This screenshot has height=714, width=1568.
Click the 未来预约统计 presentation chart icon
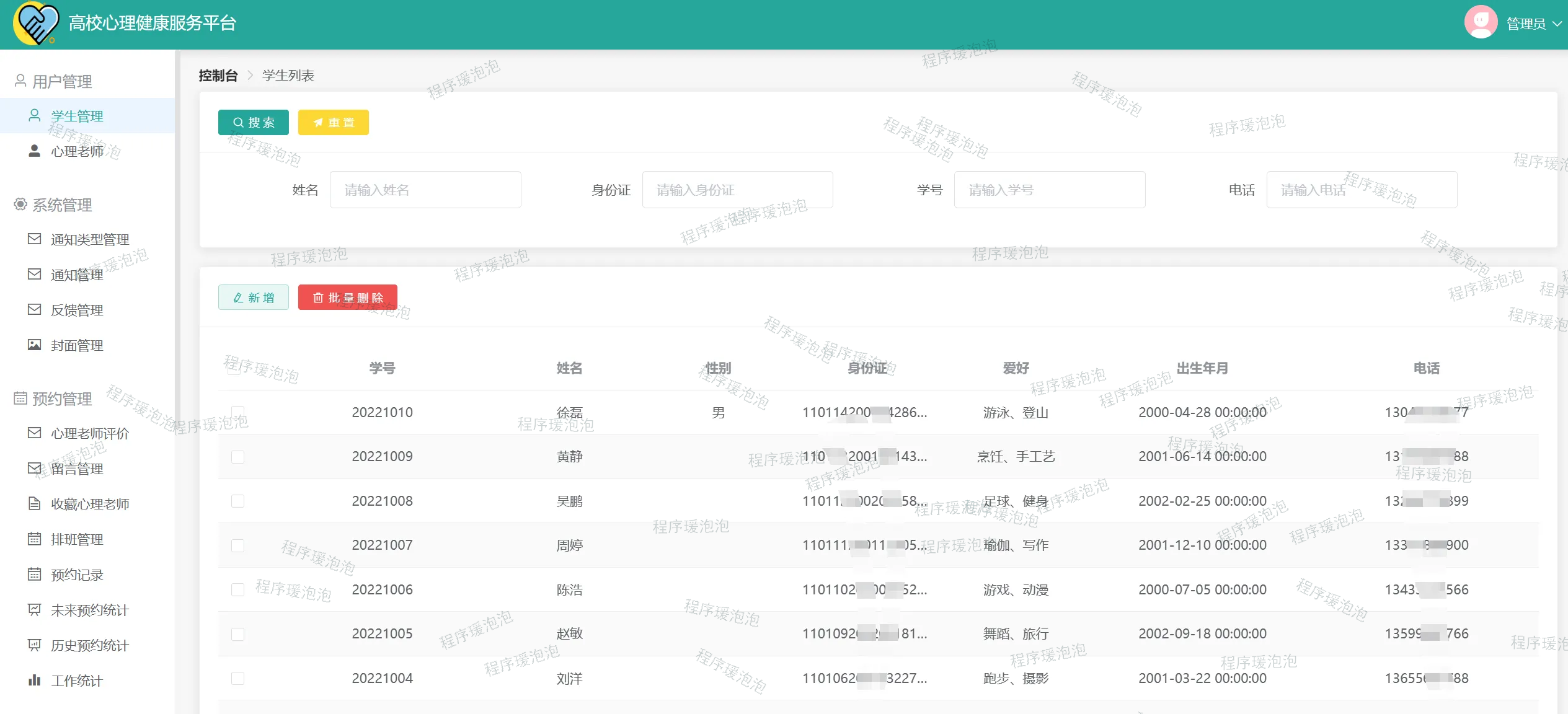[x=35, y=609]
